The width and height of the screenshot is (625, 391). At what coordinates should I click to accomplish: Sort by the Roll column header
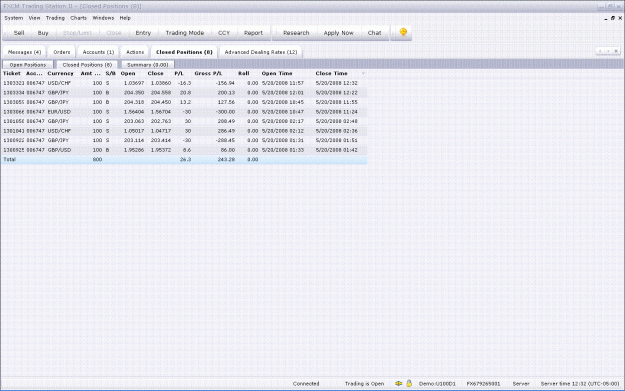click(244, 73)
